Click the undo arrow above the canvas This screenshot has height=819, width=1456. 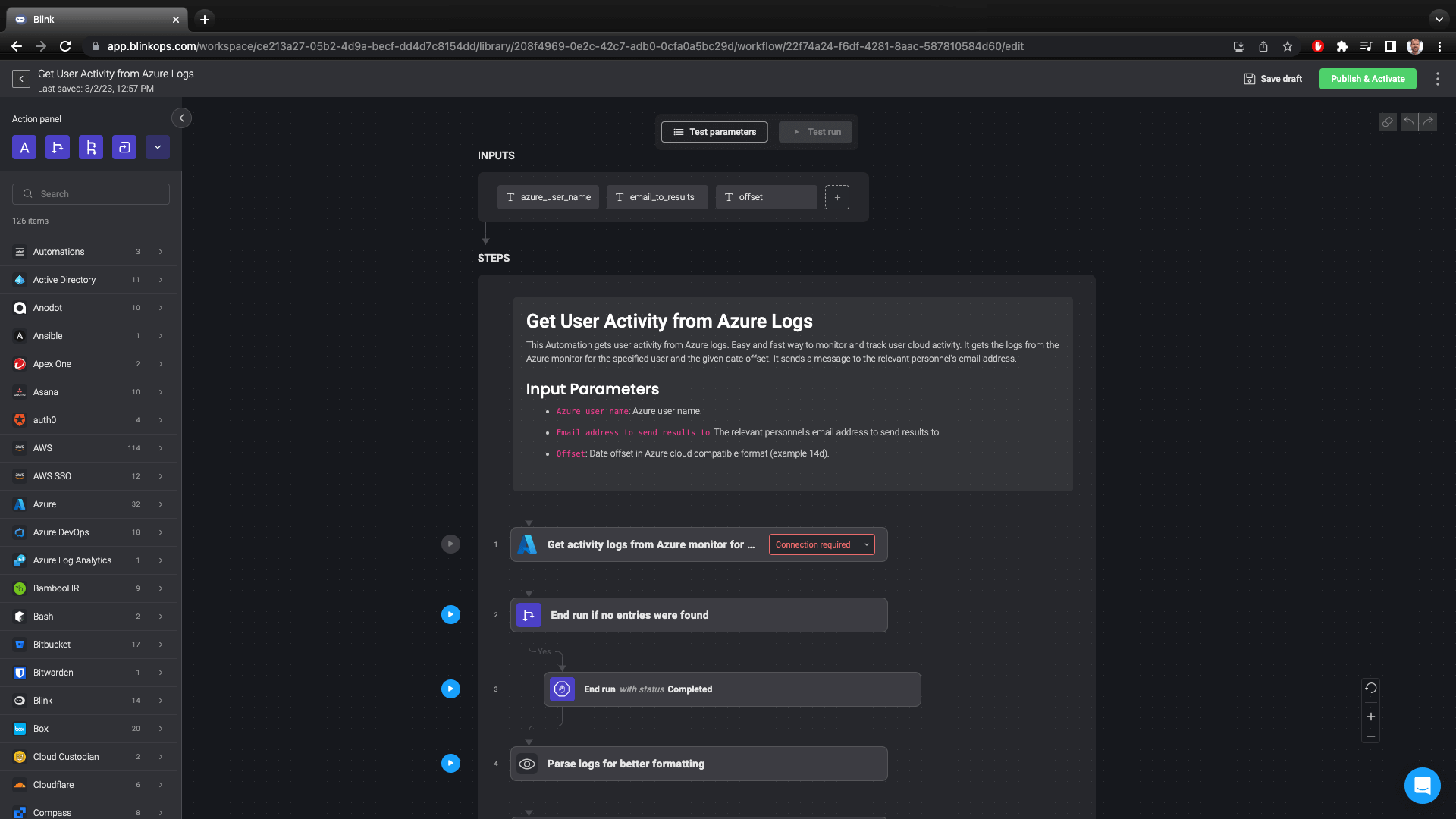tap(1408, 122)
